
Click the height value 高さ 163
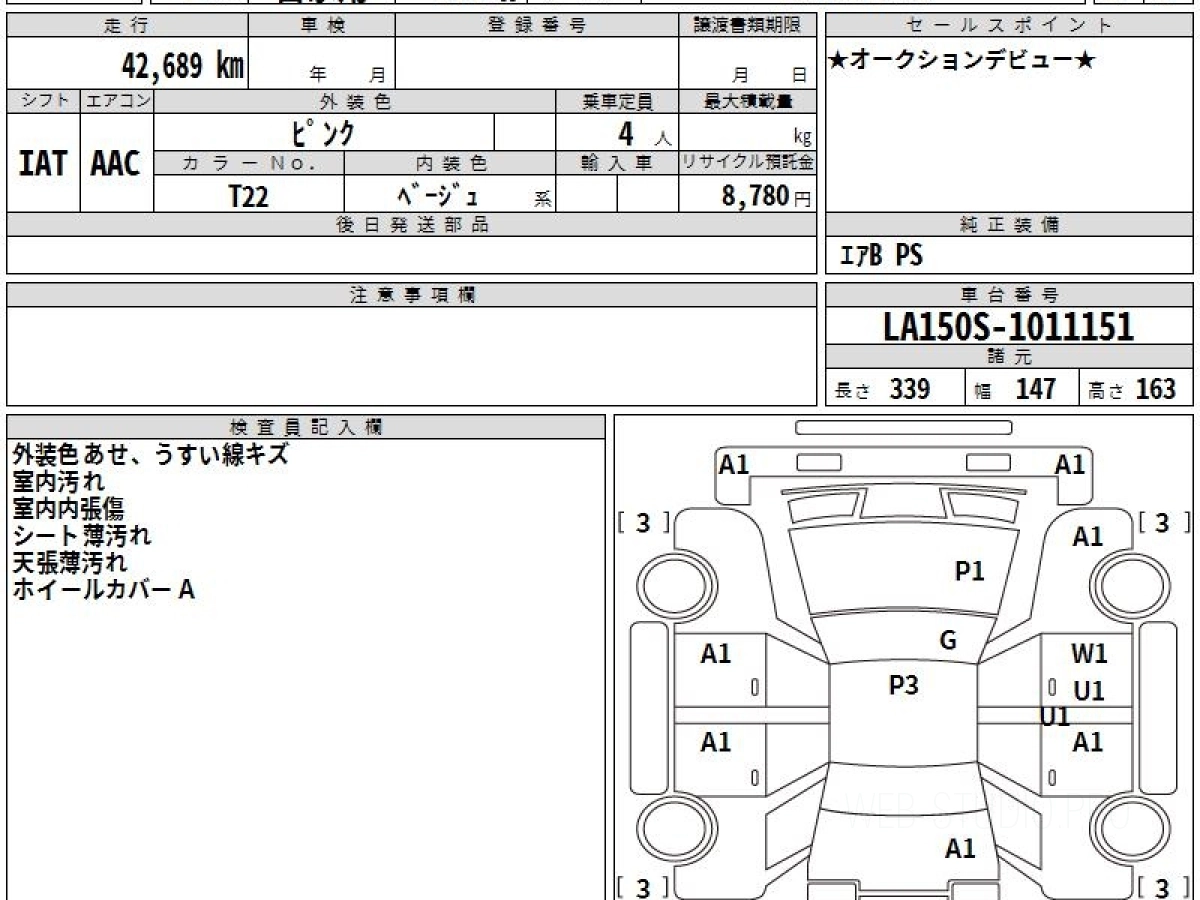(x=1132, y=389)
